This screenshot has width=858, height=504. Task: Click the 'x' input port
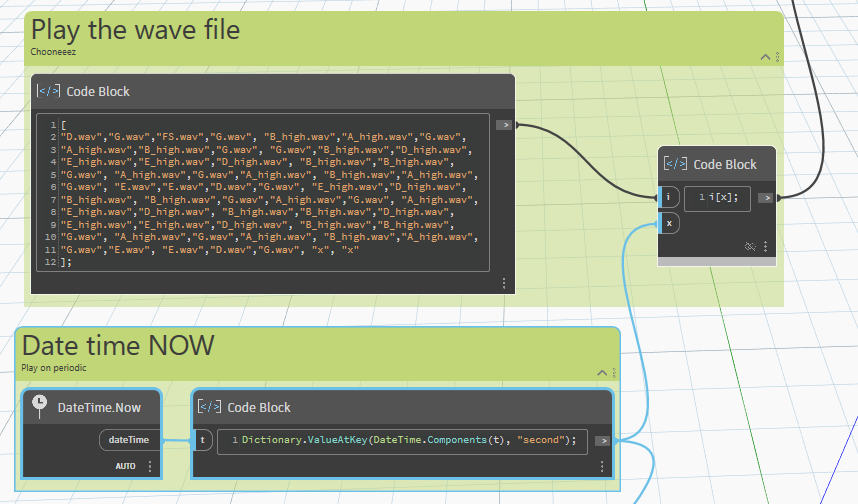pyautogui.click(x=668, y=223)
